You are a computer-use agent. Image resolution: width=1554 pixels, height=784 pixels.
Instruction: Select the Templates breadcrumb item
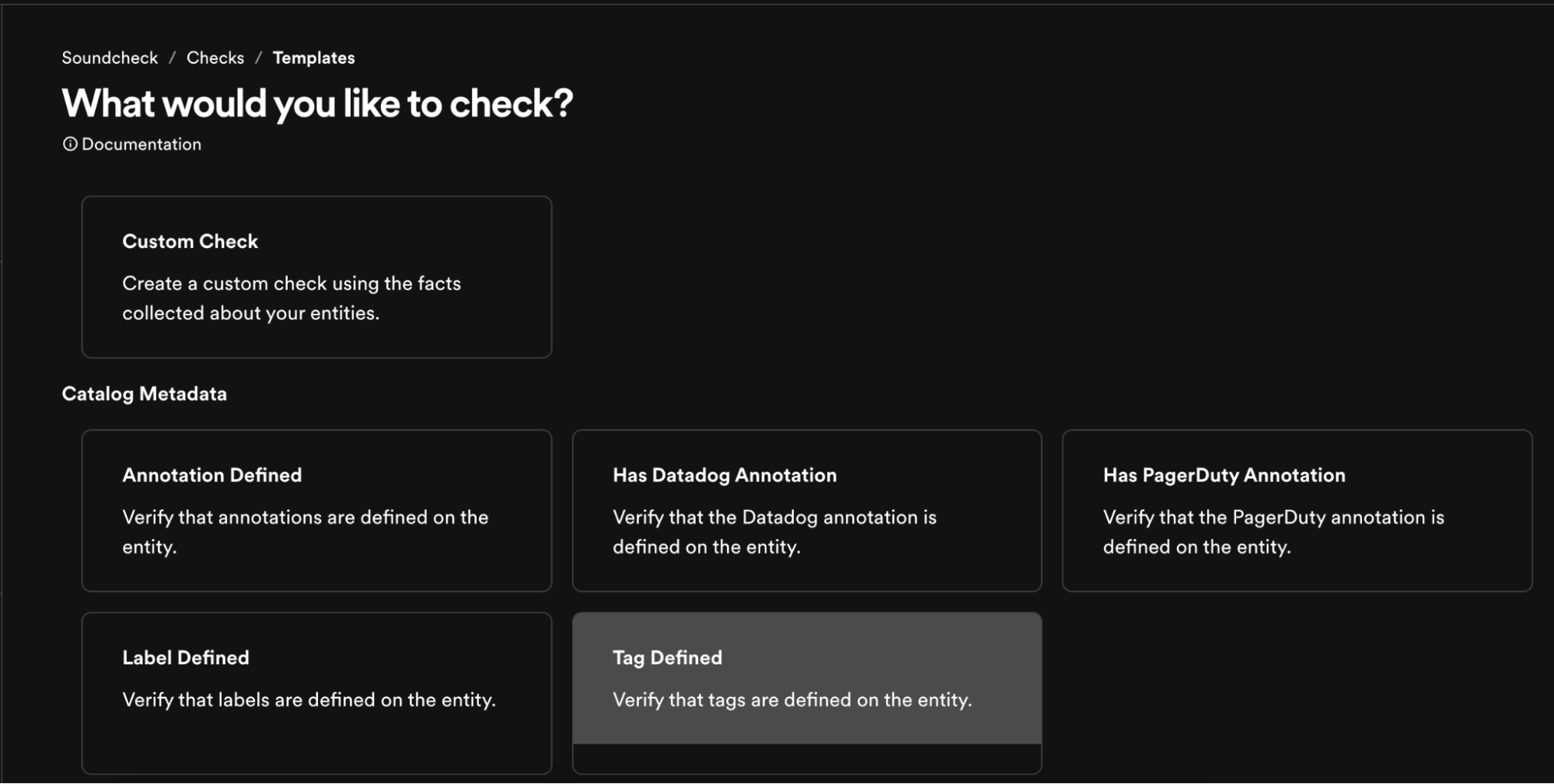point(313,57)
